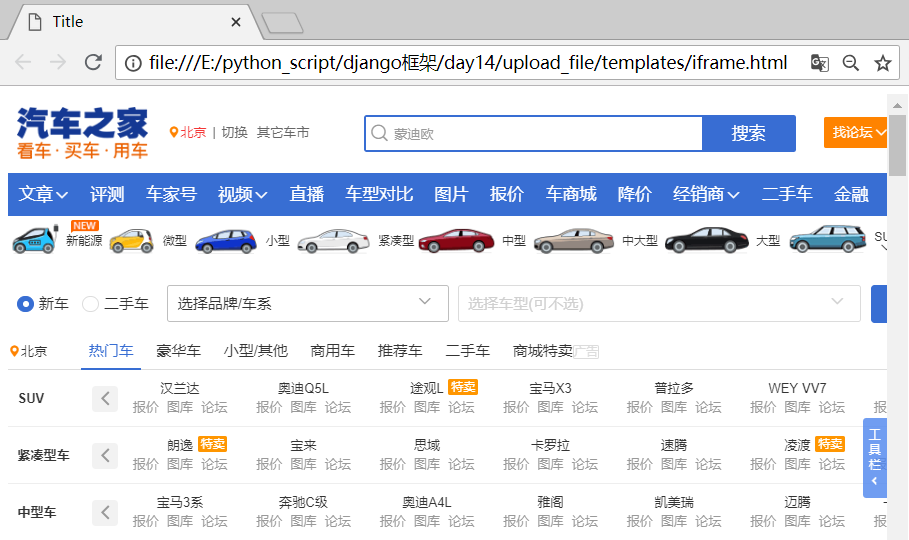The image size is (909, 540).
Task: Click the site info icon in address bar
Action: click(x=133, y=63)
